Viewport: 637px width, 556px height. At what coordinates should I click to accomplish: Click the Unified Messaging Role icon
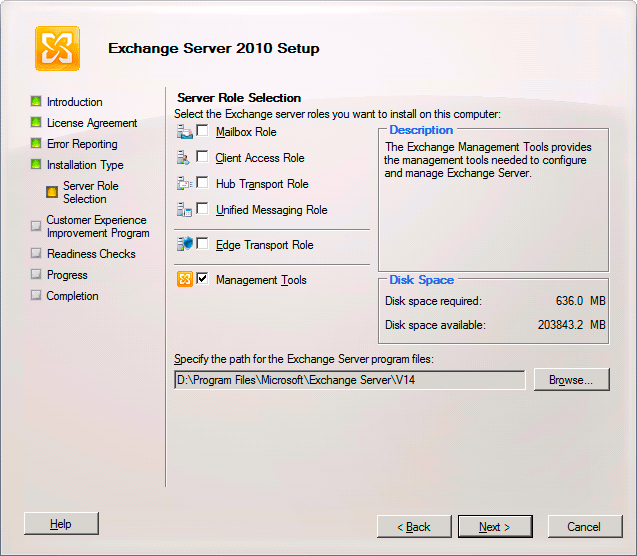coord(184,210)
